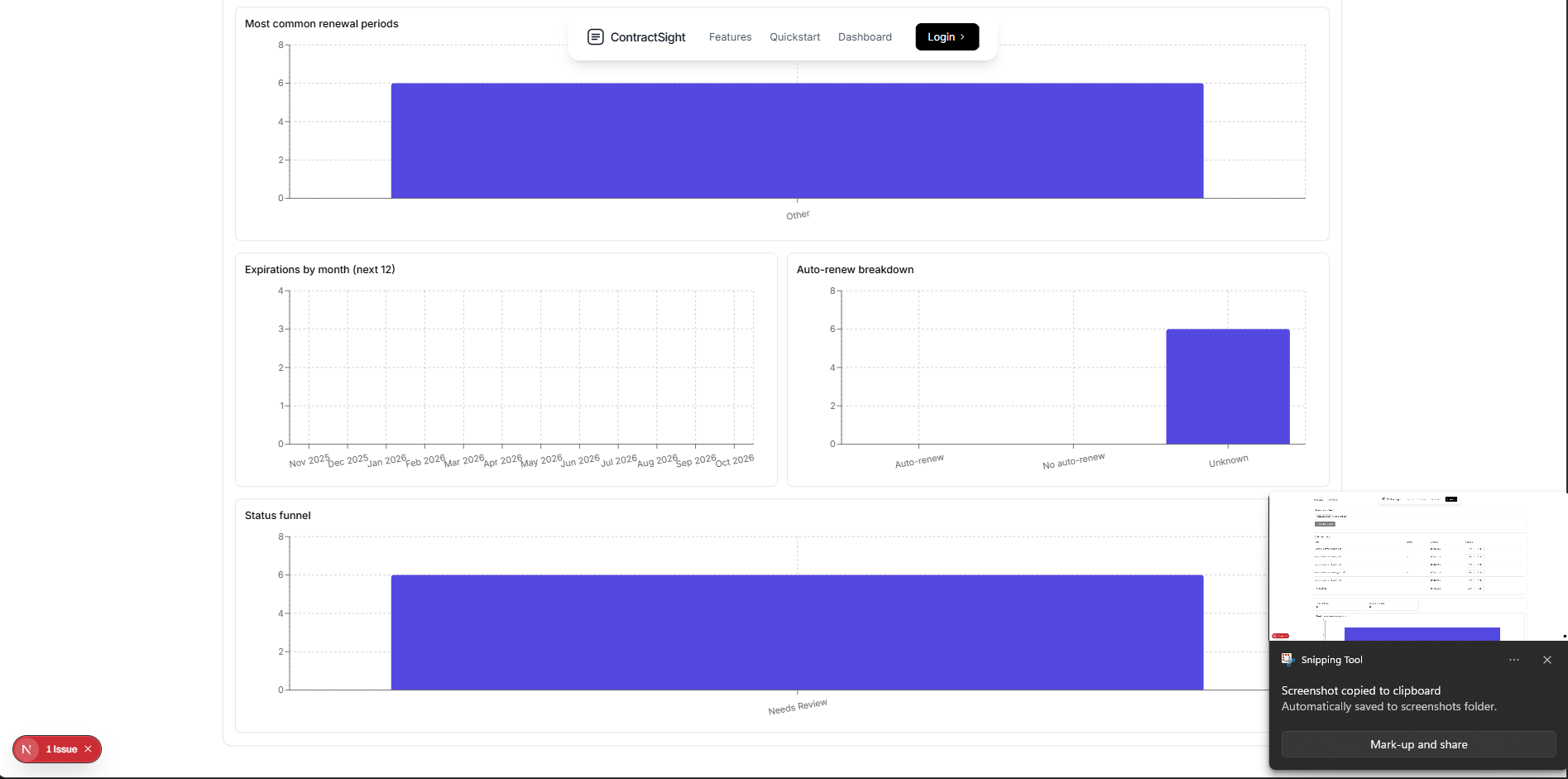
Task: Open the Features navigation item
Action: [x=729, y=36]
